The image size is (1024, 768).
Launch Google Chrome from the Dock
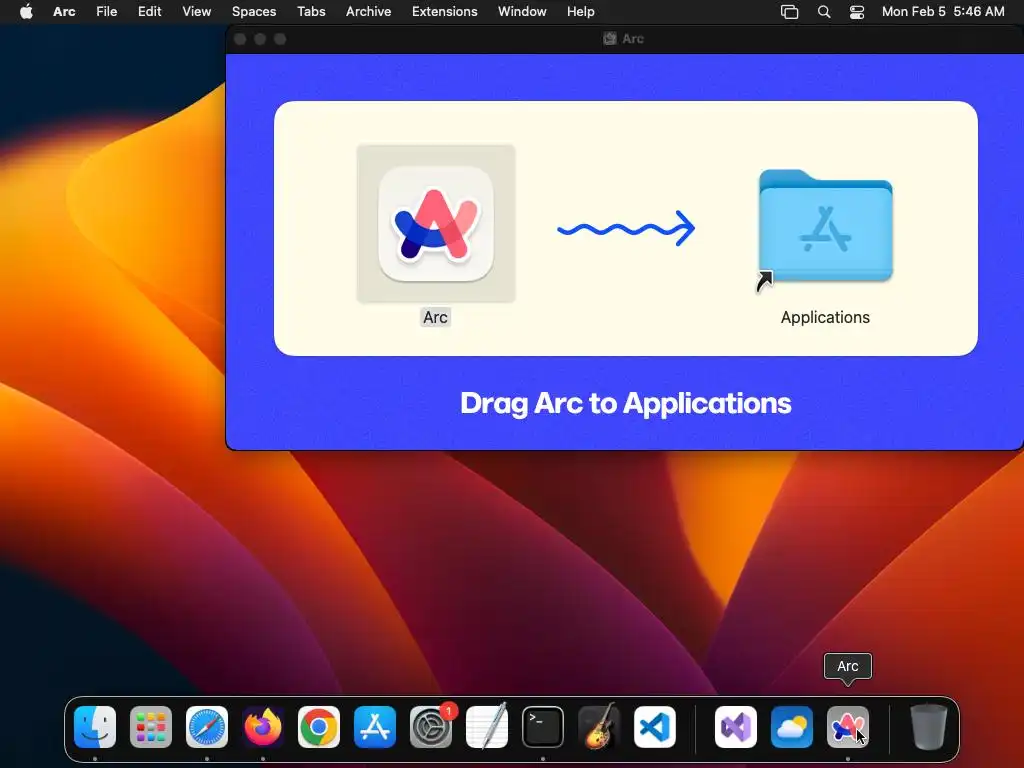coord(319,727)
